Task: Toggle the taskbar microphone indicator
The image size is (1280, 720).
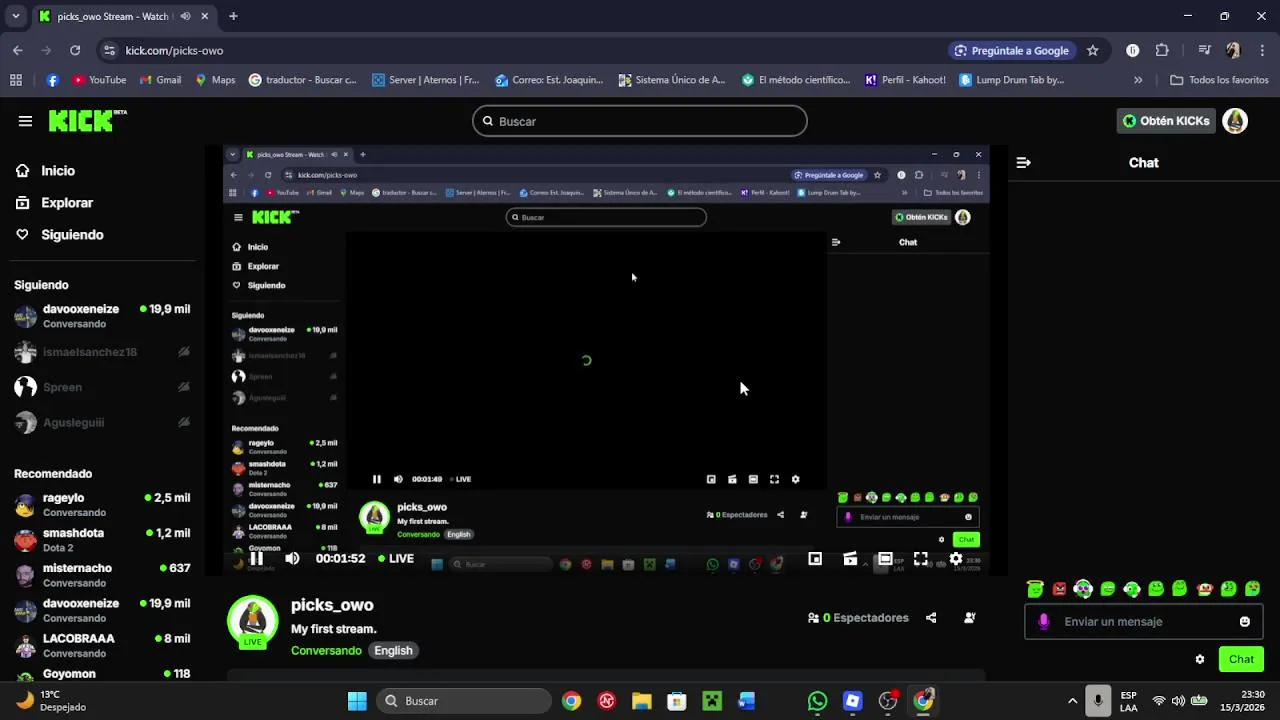Action: [1098, 701]
